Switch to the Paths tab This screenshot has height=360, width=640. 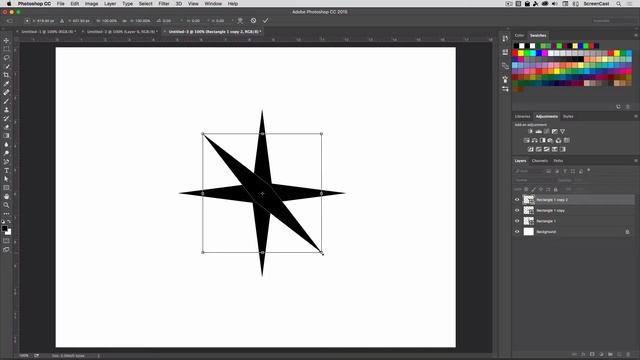coord(558,161)
